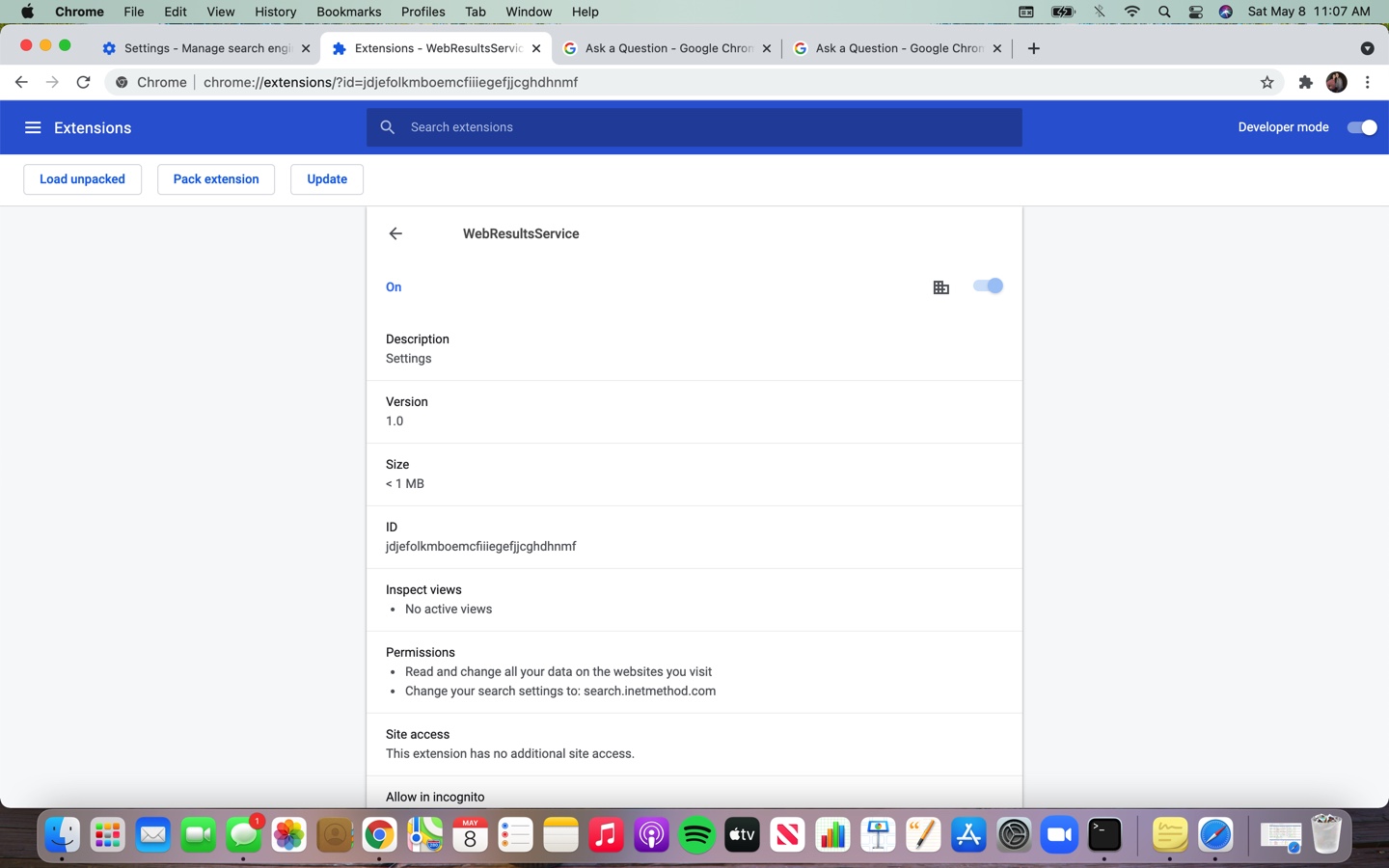Click 'No active views' text
The height and width of the screenshot is (868, 1389).
(449, 609)
